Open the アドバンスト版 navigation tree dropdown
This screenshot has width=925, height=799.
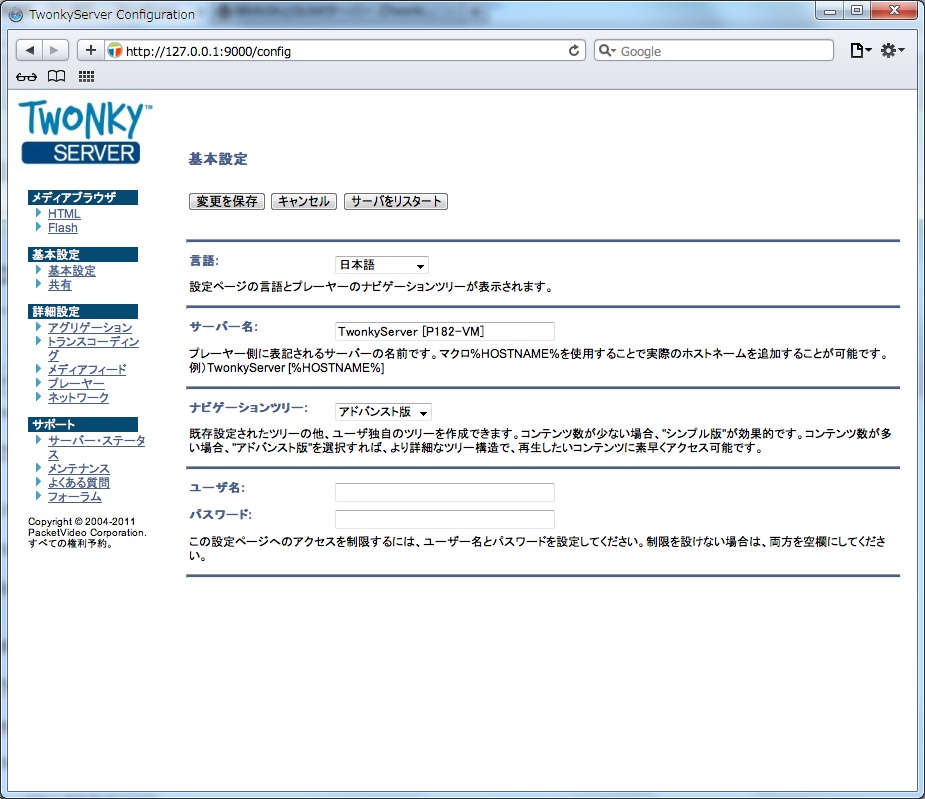coord(383,412)
